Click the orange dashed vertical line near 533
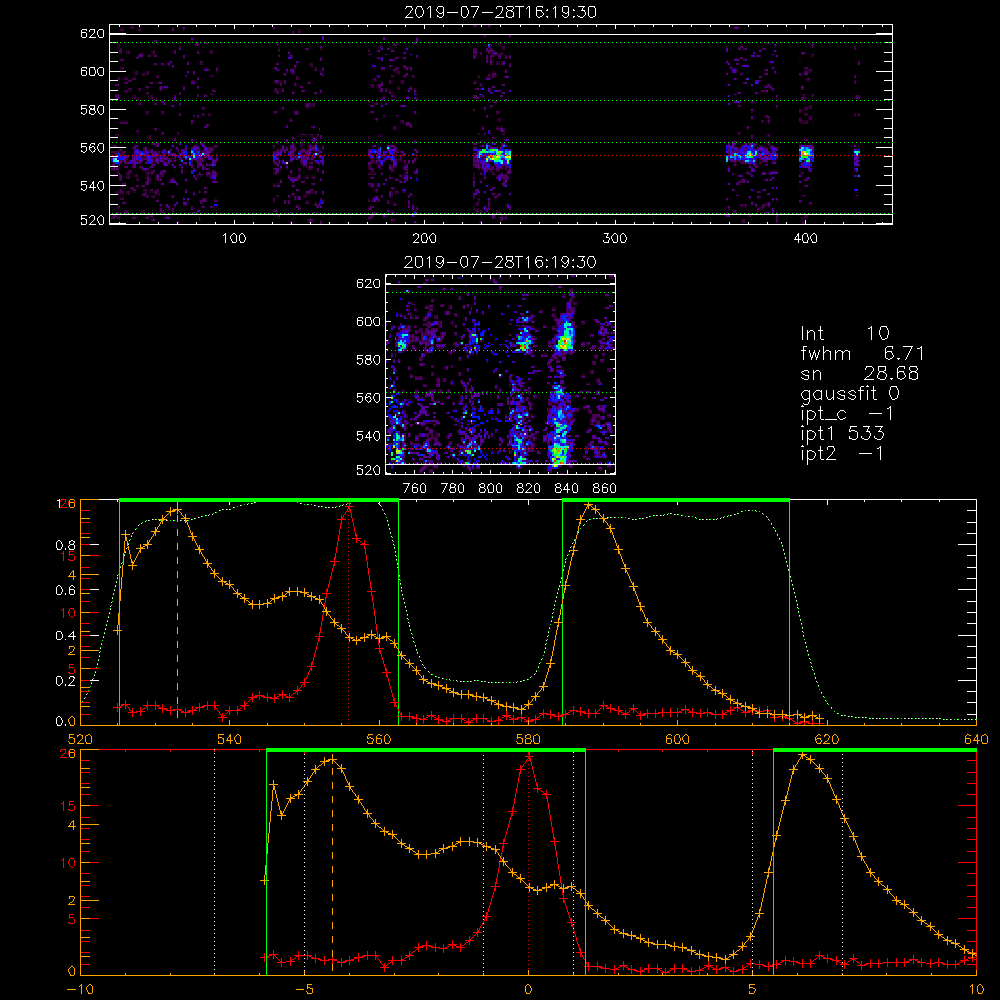 pyautogui.click(x=177, y=612)
